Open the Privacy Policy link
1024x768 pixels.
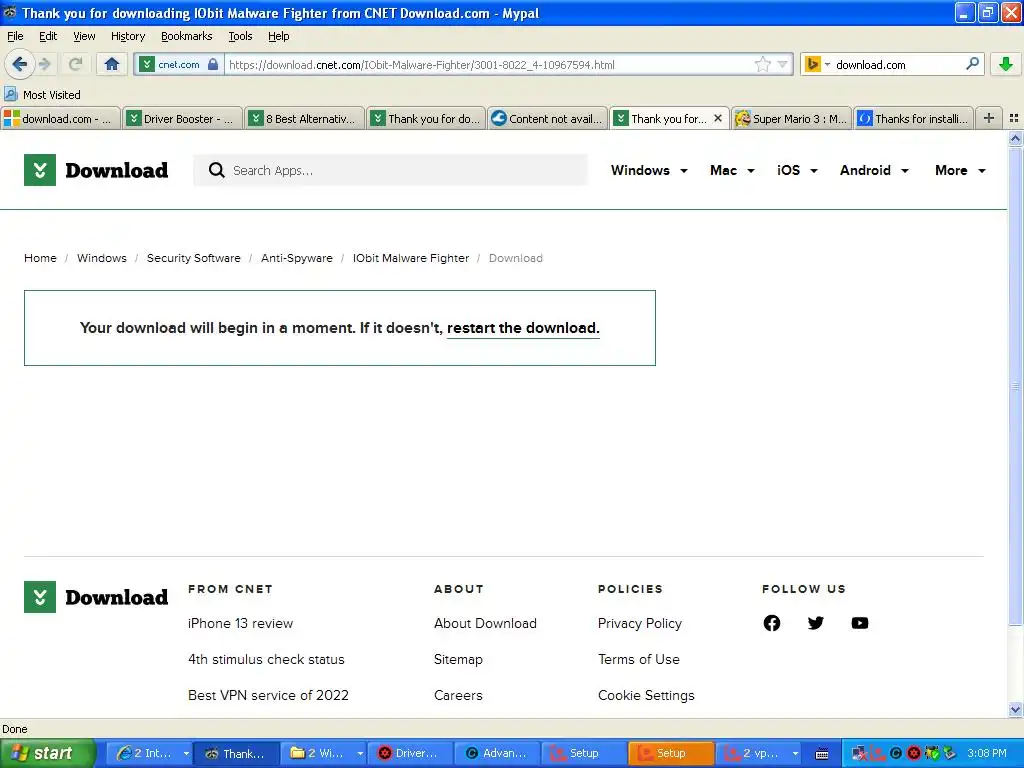[x=639, y=623]
